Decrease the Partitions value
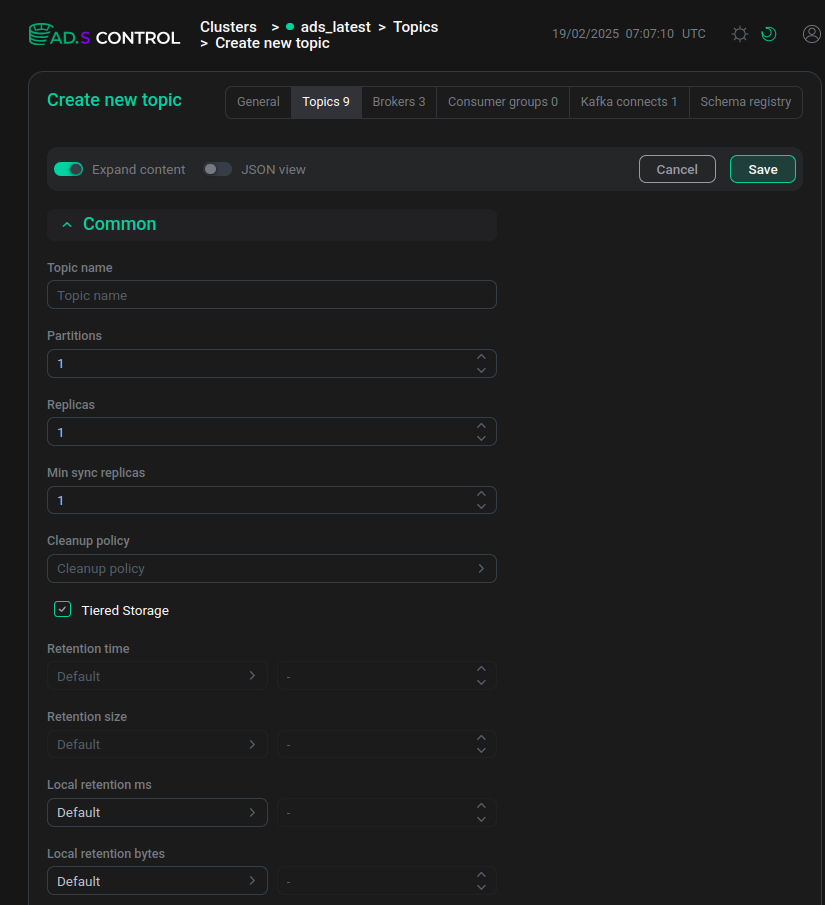The width and height of the screenshot is (825, 905). click(481, 370)
